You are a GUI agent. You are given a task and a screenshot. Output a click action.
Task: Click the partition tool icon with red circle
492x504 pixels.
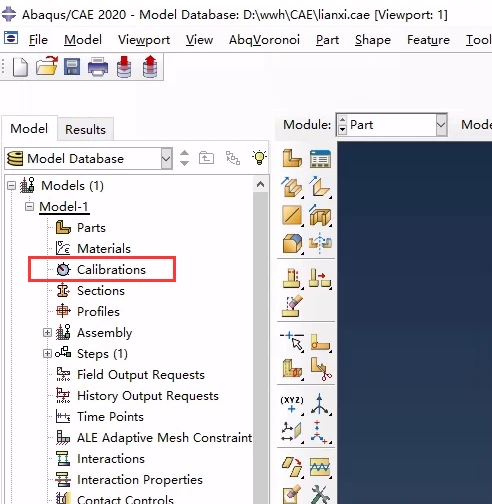click(320, 343)
